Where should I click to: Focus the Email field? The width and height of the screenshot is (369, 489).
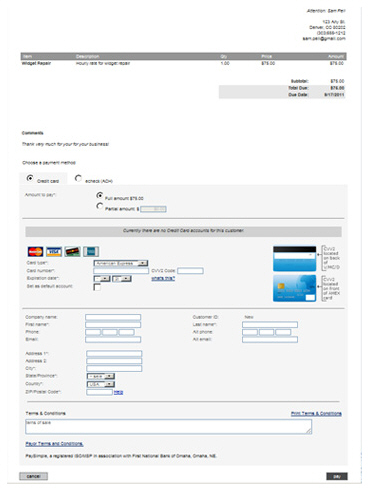113,340
